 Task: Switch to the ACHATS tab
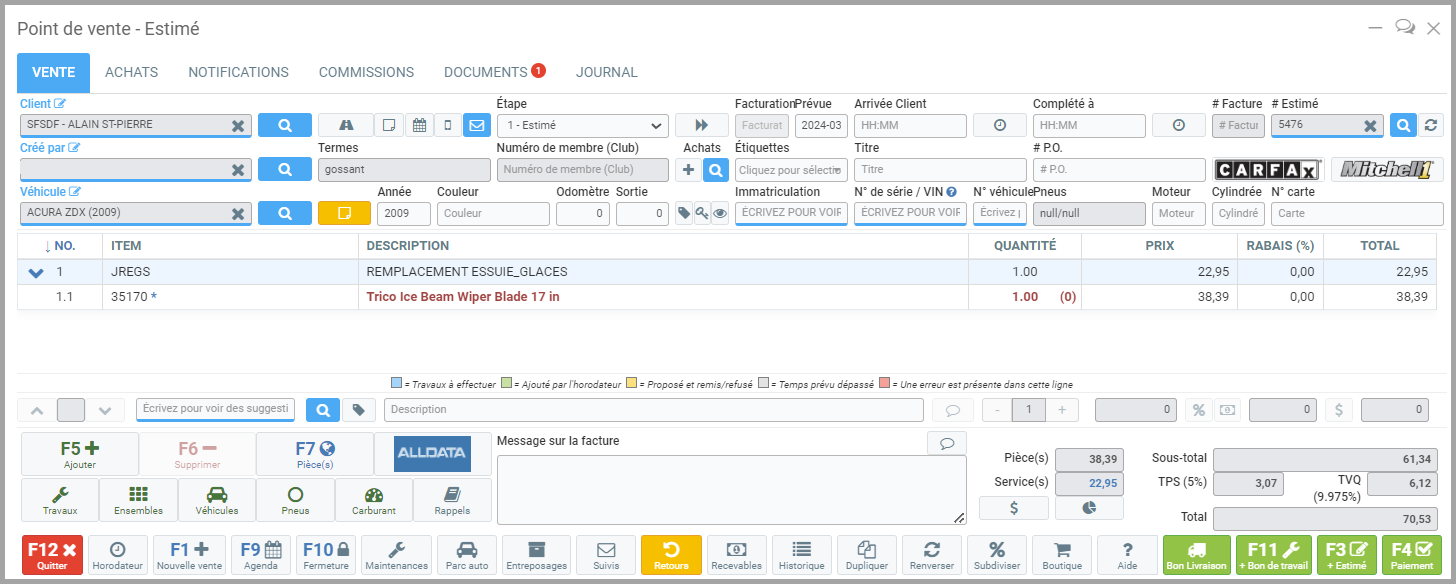click(x=131, y=72)
